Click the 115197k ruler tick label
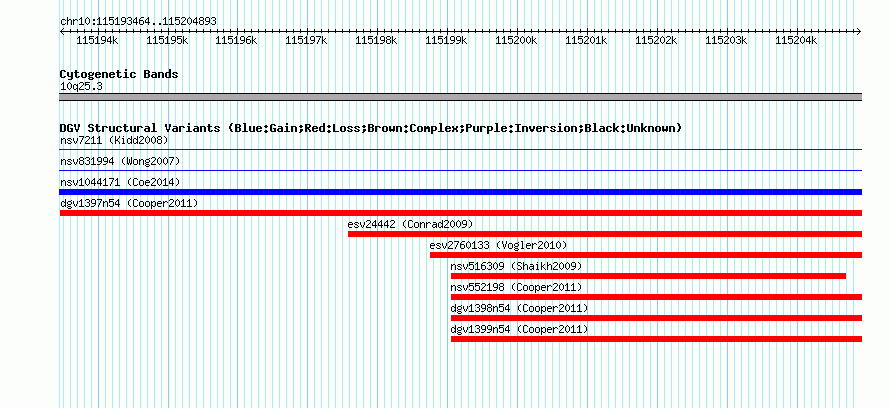The height and width of the screenshot is (408, 890). point(307,41)
